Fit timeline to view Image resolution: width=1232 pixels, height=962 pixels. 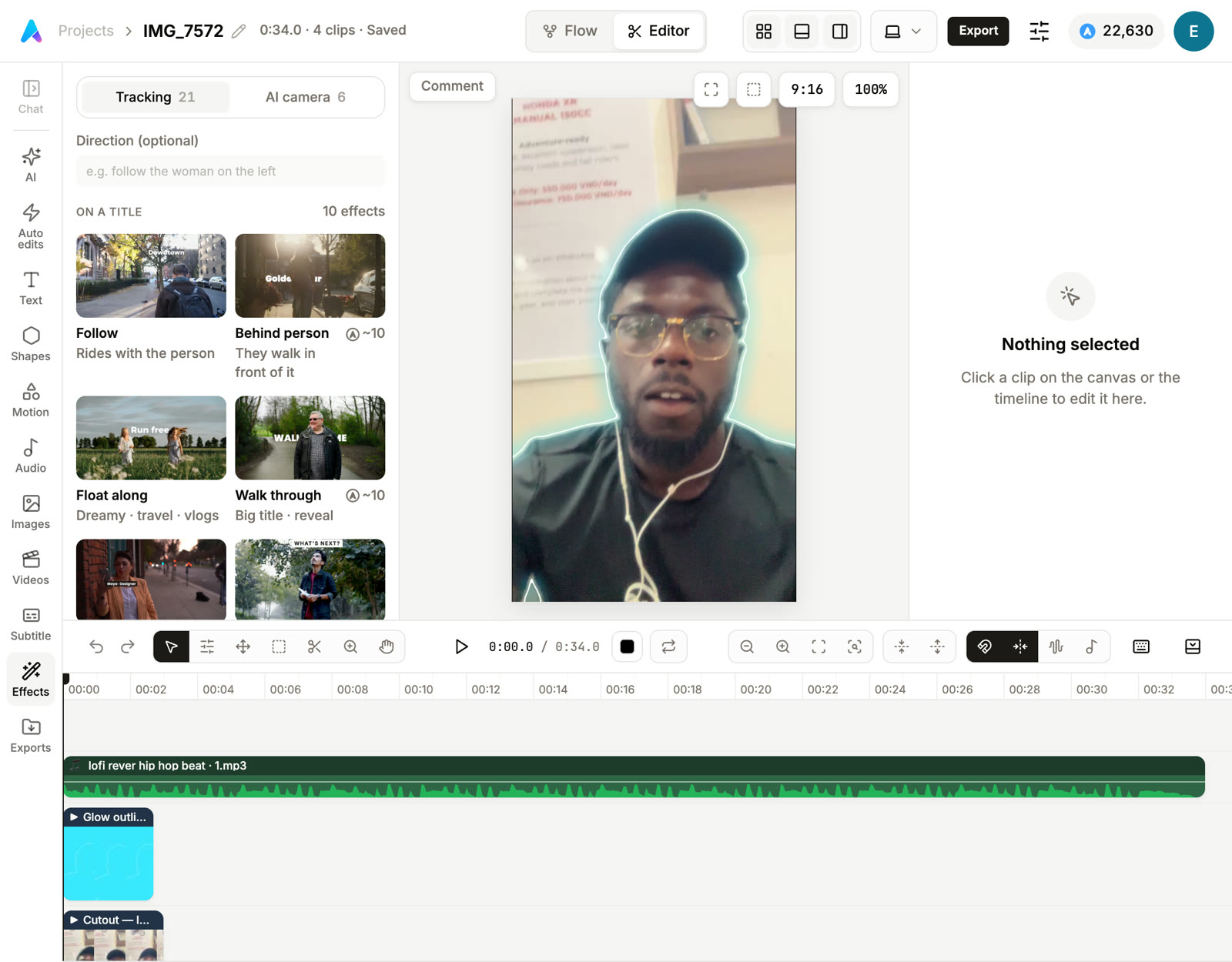pyautogui.click(x=819, y=646)
